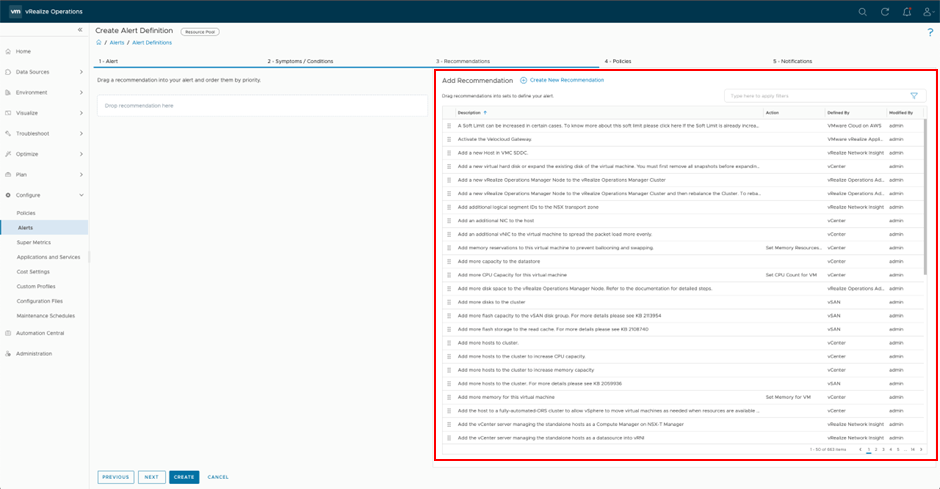Click the plus icon beside Create New Recommendation
This screenshot has width=940, height=489.
coord(523,80)
